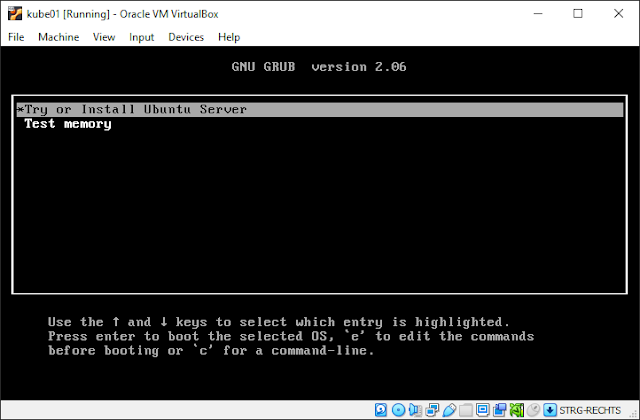Open the Help menu
This screenshot has width=640, height=420.
[229, 37]
